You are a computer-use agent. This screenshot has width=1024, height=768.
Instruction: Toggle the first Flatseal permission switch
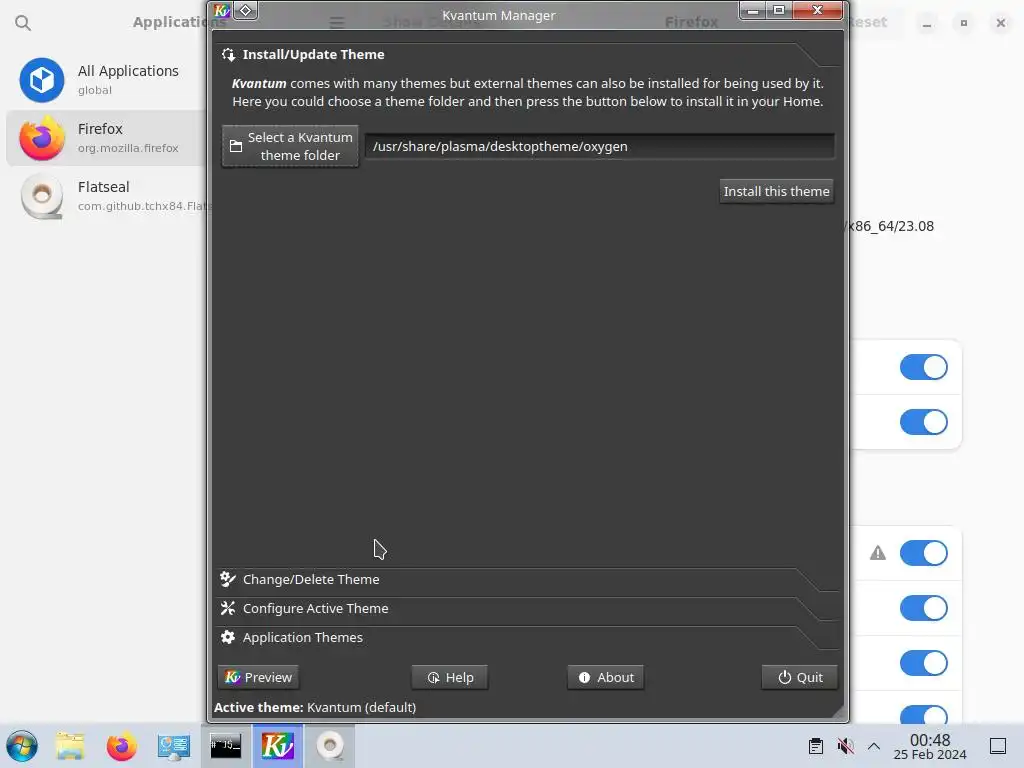coord(923,367)
